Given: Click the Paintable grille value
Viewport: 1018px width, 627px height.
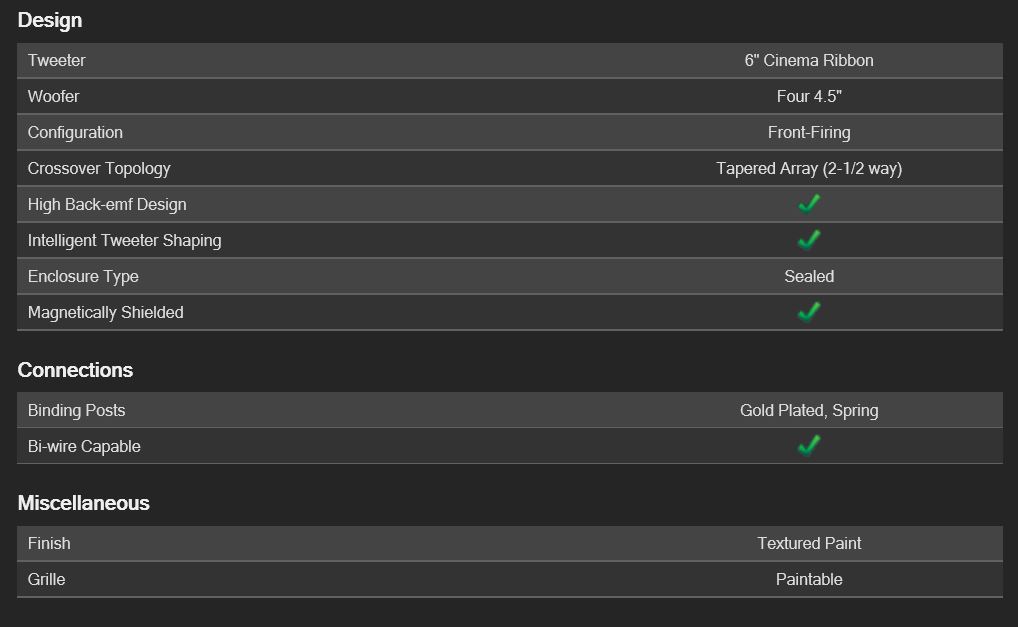Looking at the screenshot, I should tap(809, 579).
